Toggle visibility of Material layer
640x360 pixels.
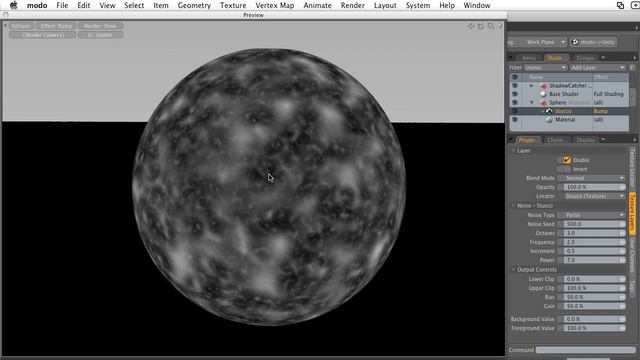pos(515,120)
